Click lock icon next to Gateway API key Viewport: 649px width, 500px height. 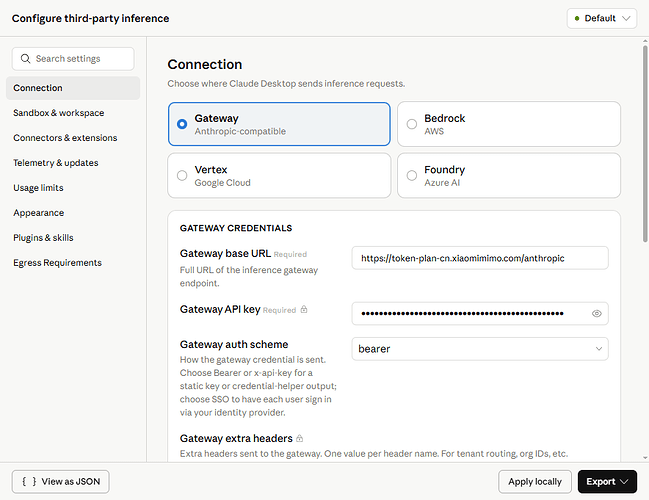pyautogui.click(x=304, y=310)
